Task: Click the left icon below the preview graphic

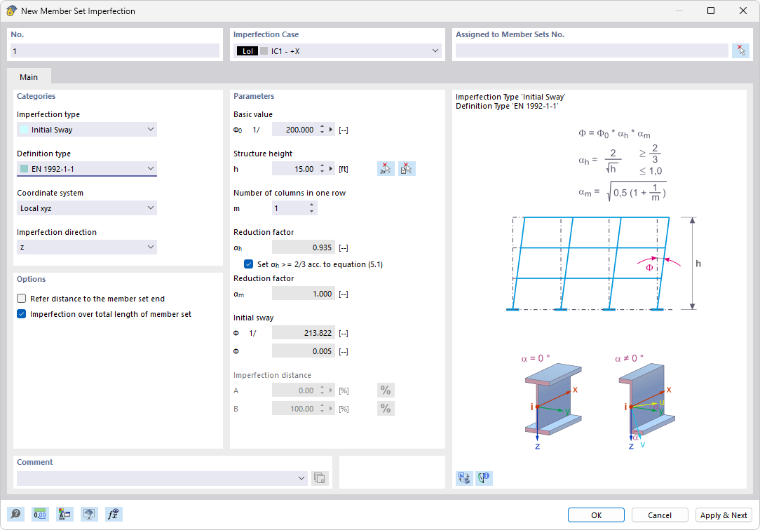Action: [x=464, y=478]
